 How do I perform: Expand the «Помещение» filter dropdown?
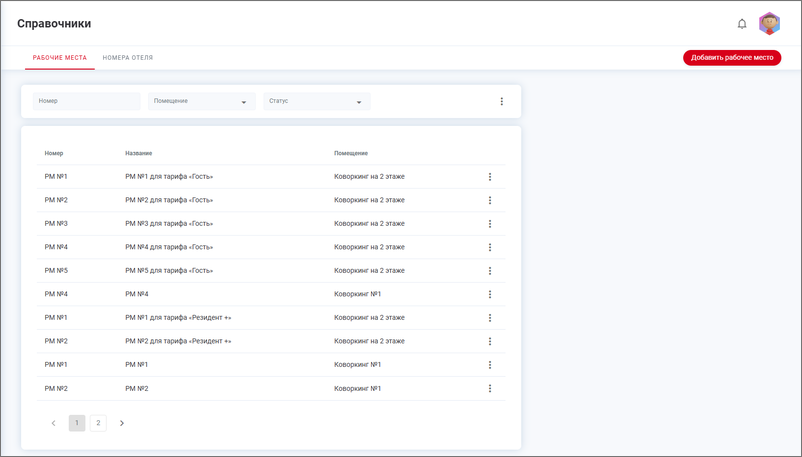click(x=202, y=101)
